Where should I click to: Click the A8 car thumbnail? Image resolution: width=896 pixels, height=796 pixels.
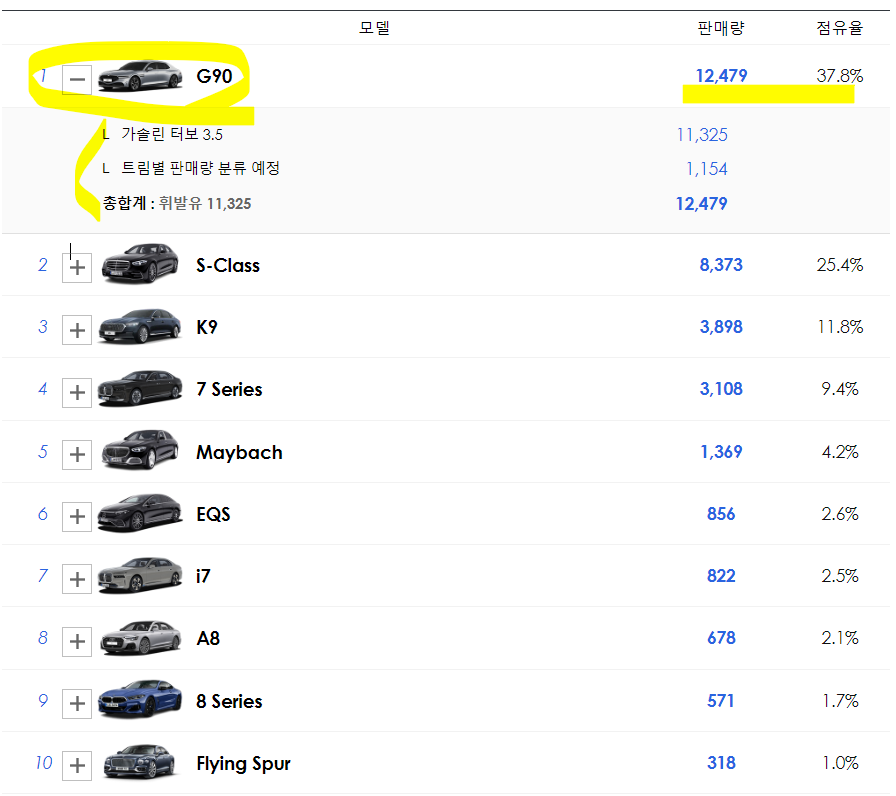pos(141,638)
